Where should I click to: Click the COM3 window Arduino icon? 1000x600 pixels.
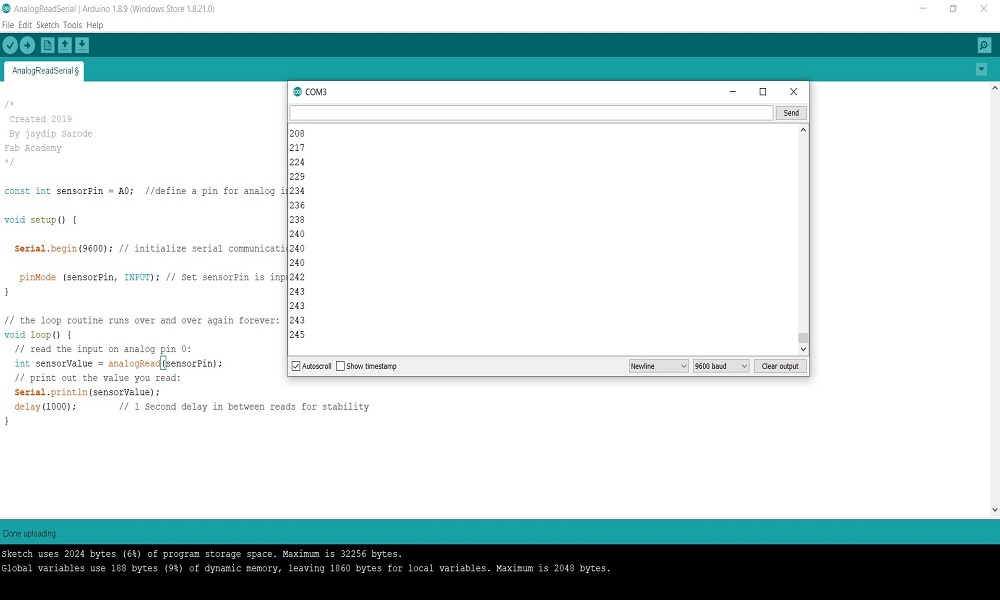pyautogui.click(x=297, y=92)
